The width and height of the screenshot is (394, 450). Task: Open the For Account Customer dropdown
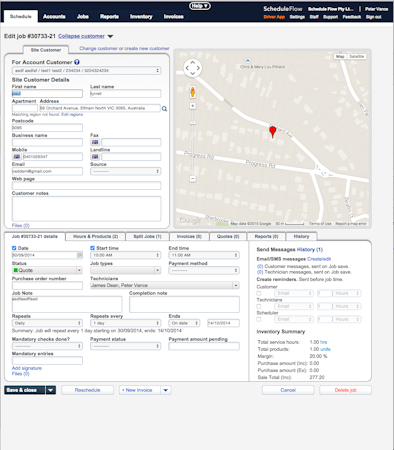[87, 71]
